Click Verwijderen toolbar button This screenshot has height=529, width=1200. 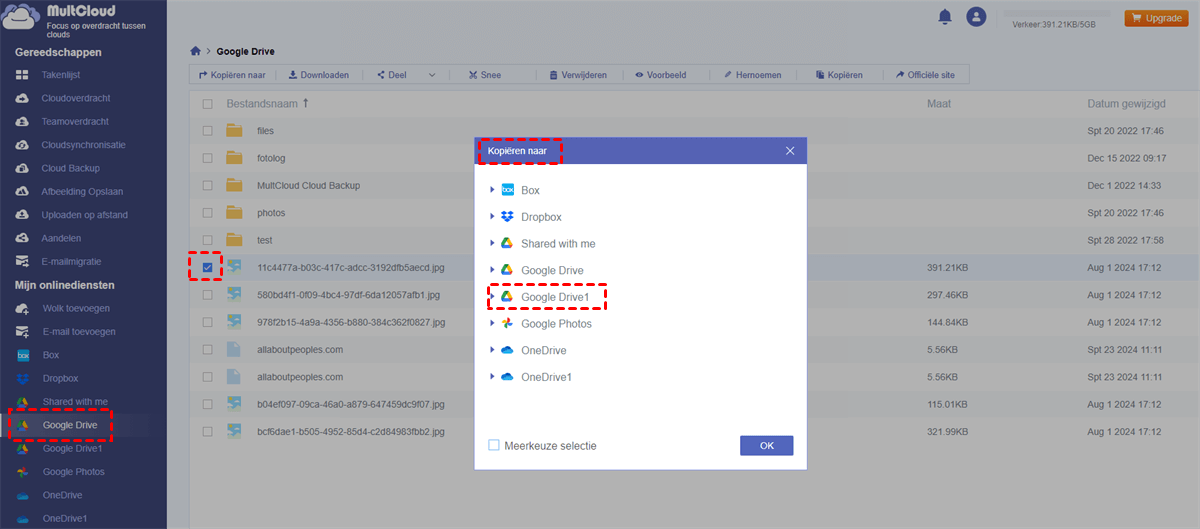point(577,75)
